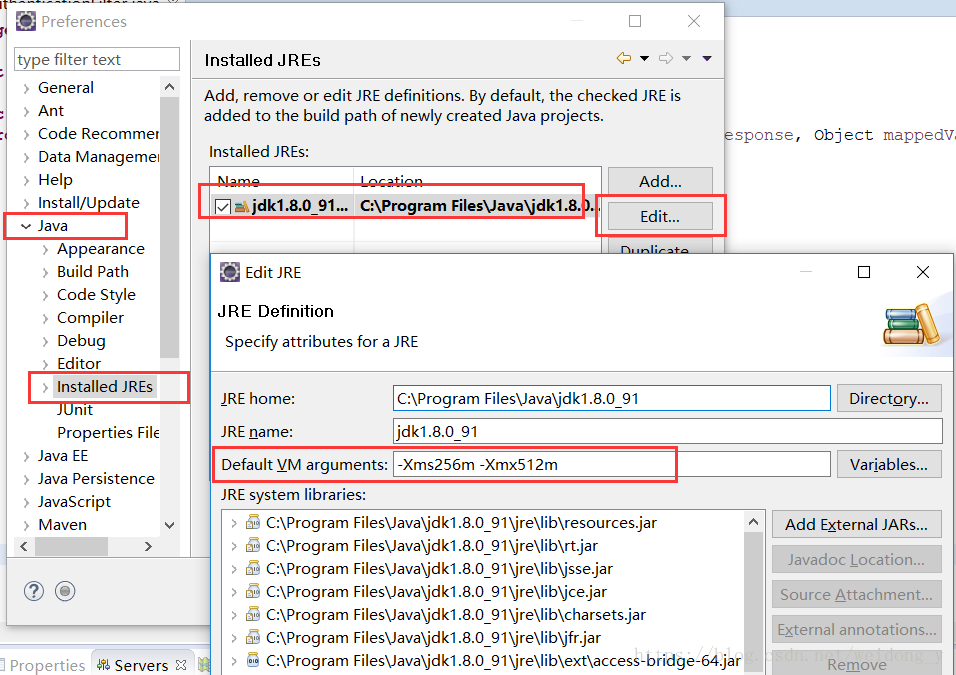956x675 pixels.
Task: Click the Location column header in JRE table
Action: [391, 181]
